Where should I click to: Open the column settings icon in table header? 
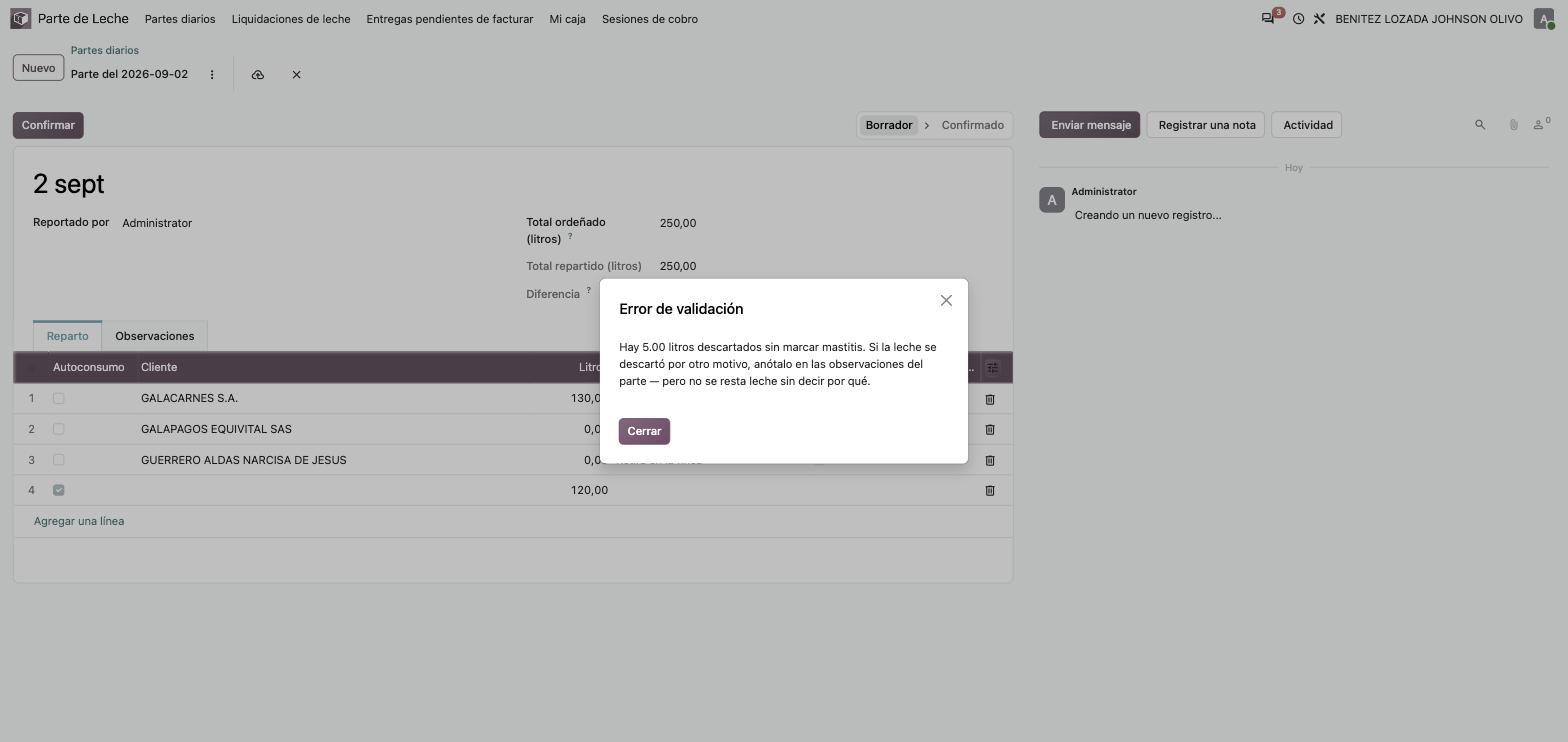click(993, 368)
